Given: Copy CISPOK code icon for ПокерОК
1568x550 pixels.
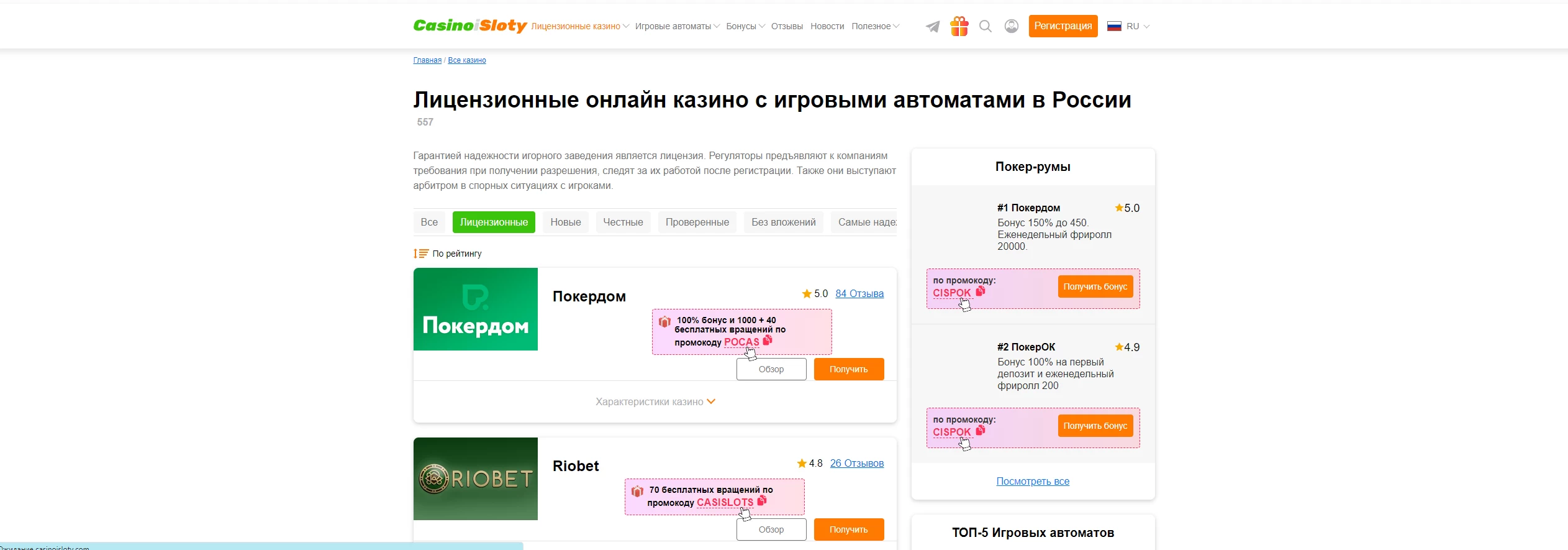Looking at the screenshot, I should click(981, 429).
